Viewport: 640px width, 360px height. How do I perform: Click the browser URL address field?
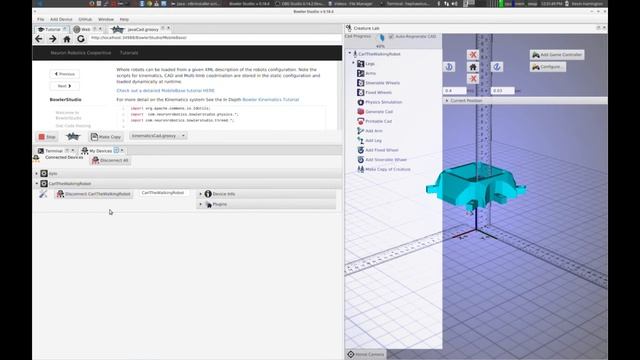[x=215, y=38]
